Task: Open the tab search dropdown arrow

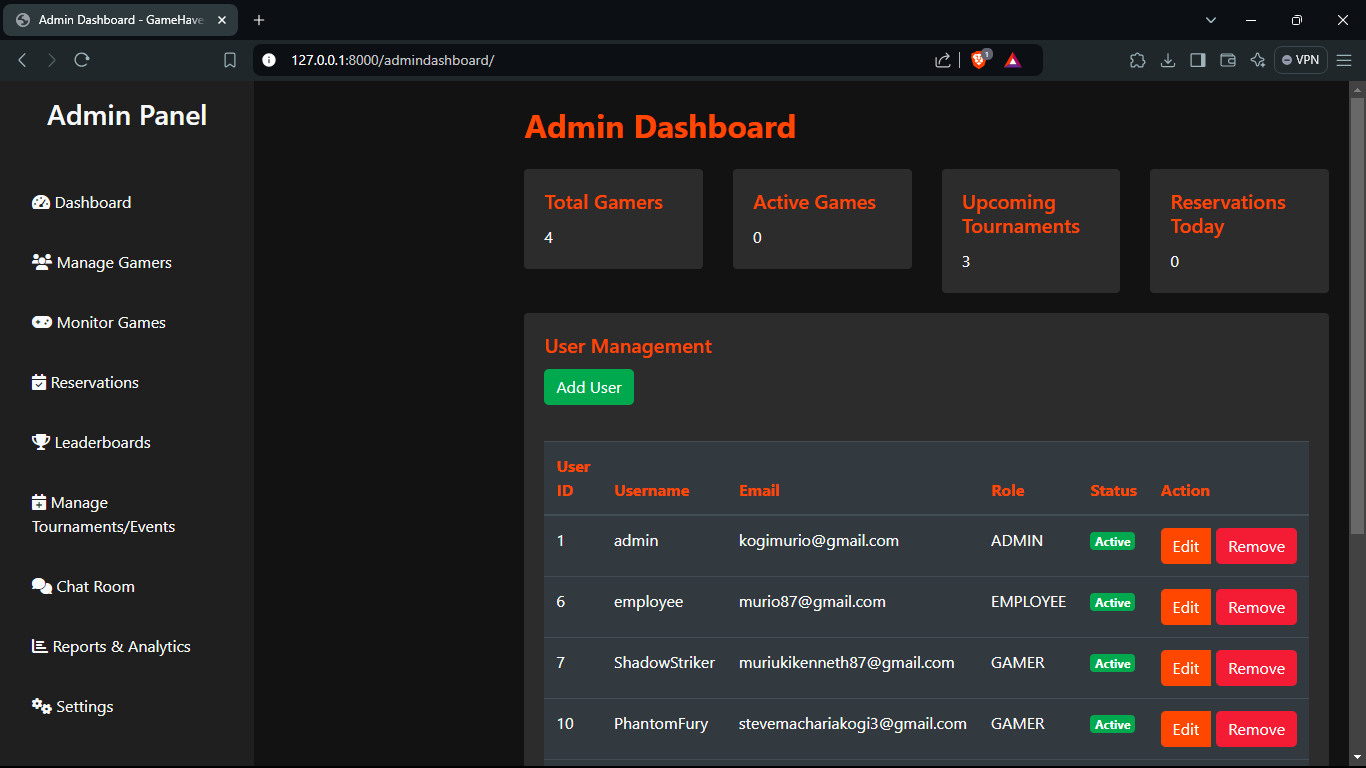Action: tap(1211, 20)
